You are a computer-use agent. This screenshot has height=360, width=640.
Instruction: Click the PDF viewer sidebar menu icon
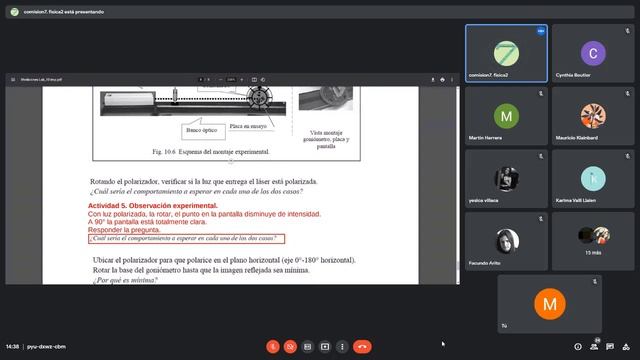click(x=13, y=80)
